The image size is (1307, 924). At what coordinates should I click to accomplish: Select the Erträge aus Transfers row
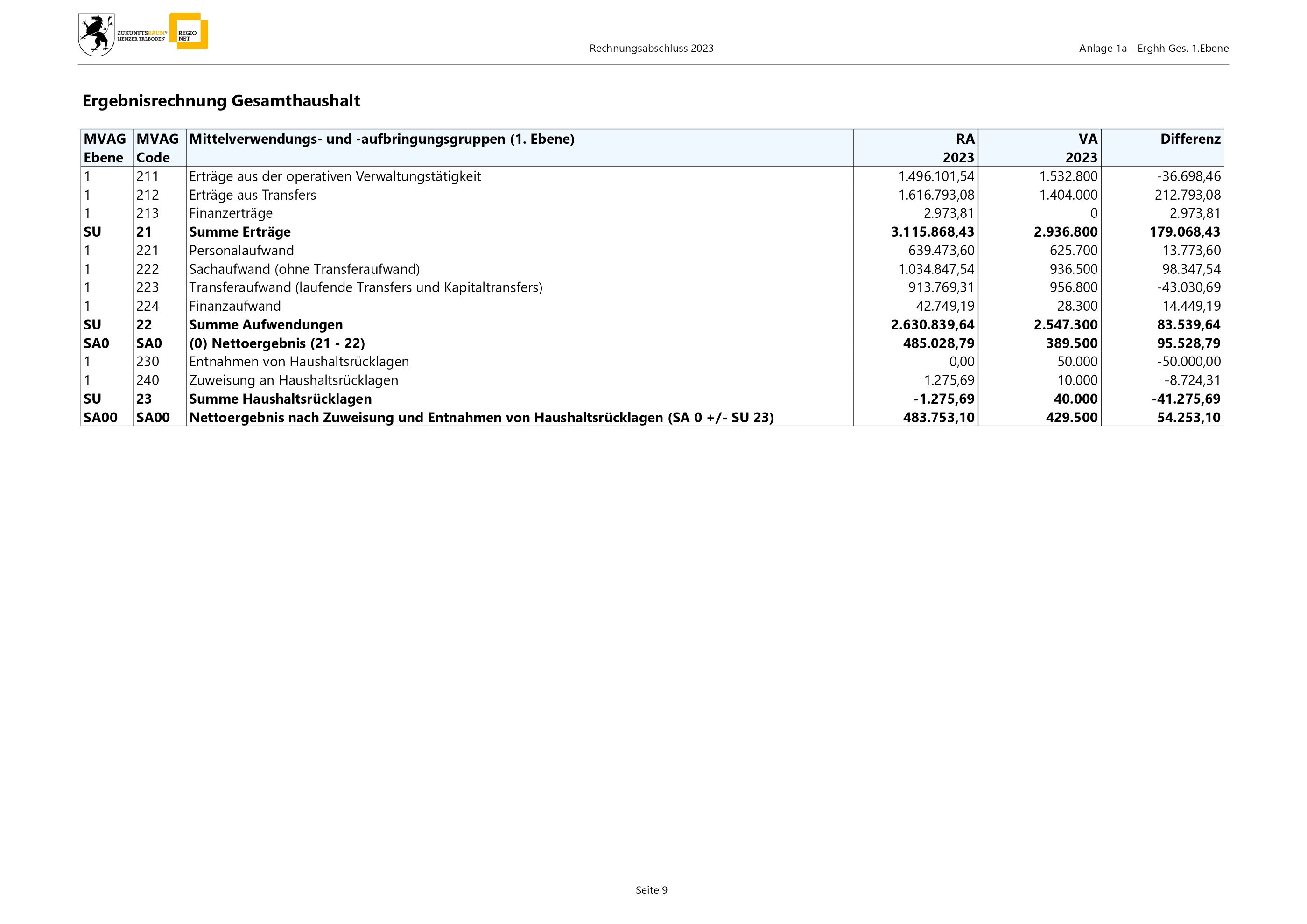(252, 195)
